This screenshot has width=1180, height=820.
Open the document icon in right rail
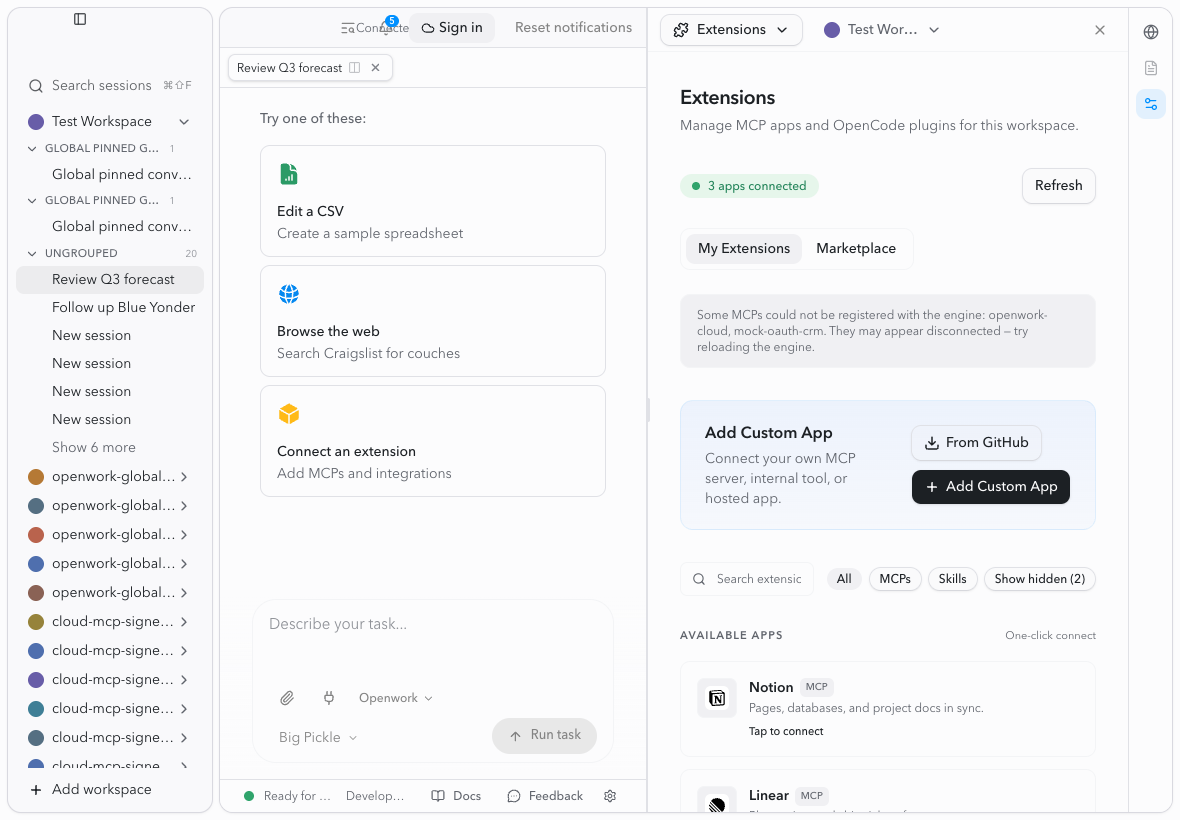tap(1151, 68)
